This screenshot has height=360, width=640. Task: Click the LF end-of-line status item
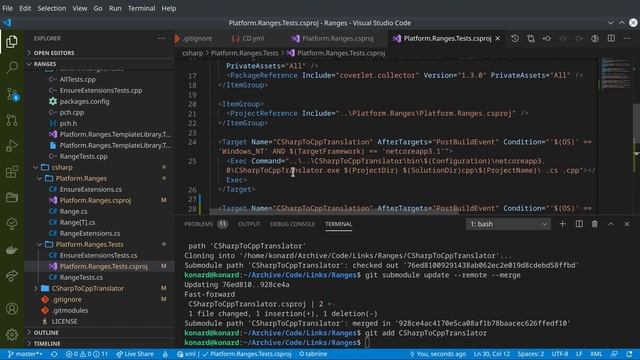pyautogui.click(x=579, y=354)
